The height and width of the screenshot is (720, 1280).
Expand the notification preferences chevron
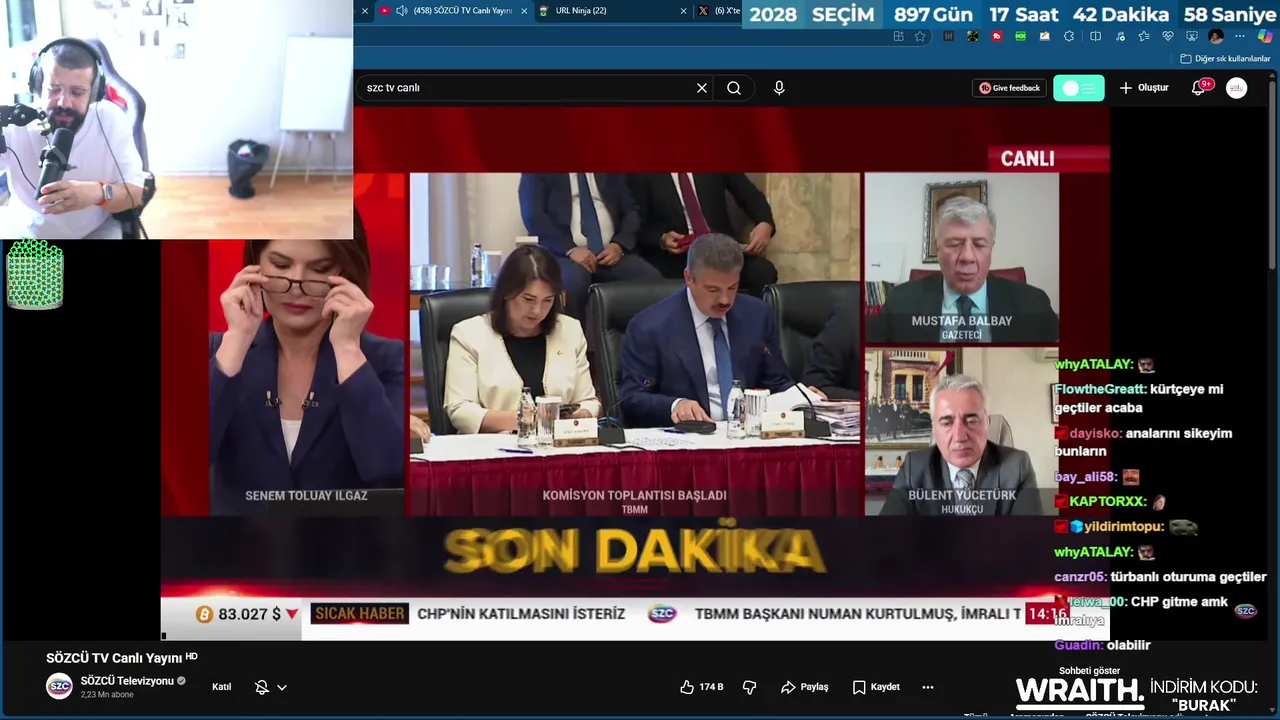(x=282, y=687)
